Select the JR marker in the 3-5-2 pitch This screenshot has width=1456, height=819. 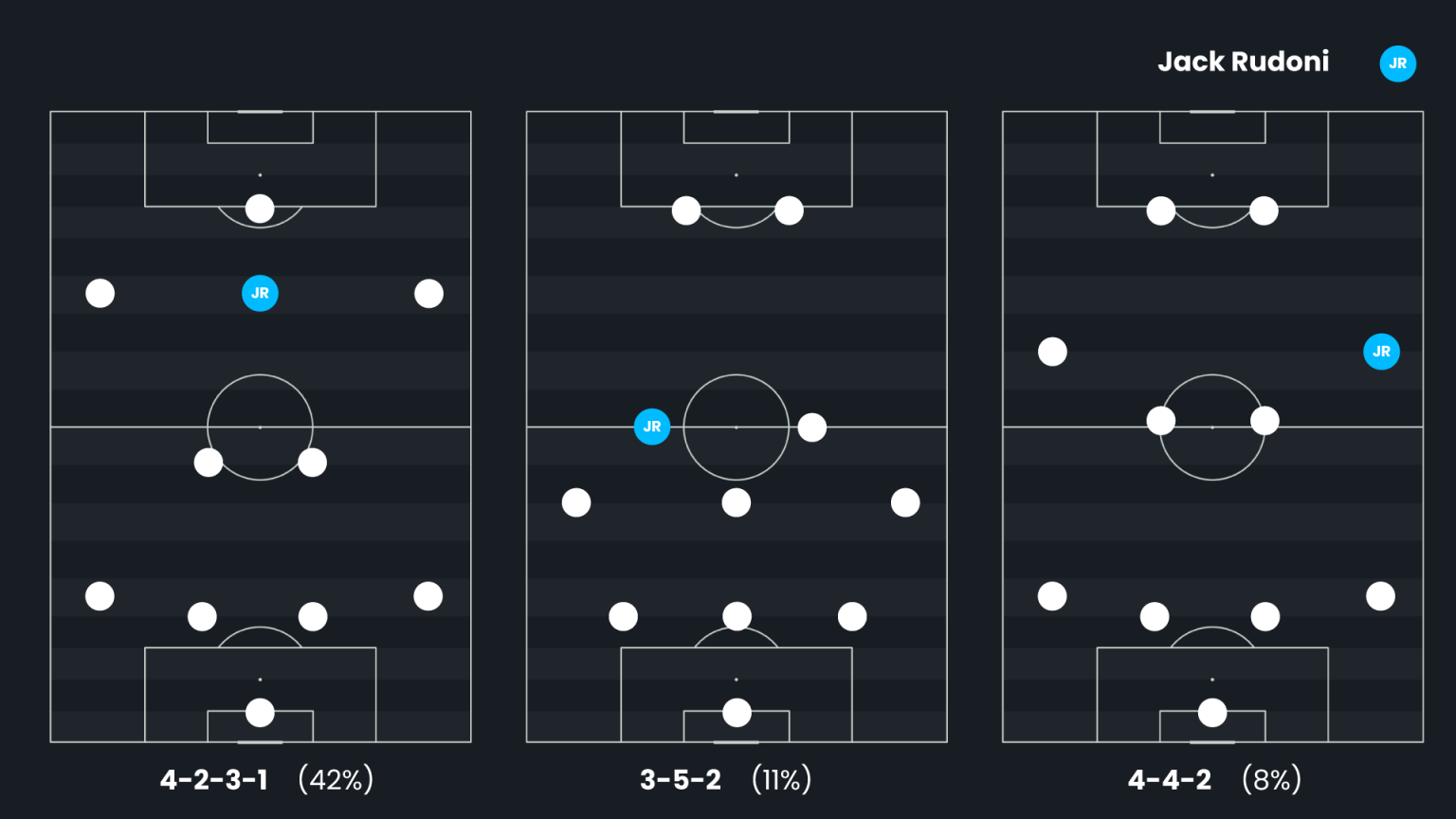652,427
